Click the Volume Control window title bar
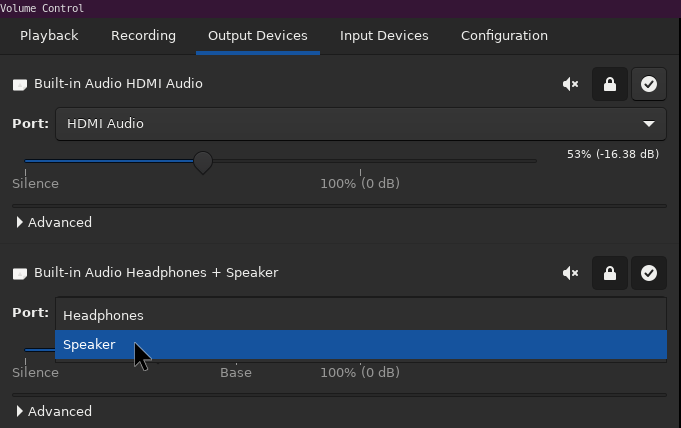The width and height of the screenshot is (681, 428). pyautogui.click(x=340, y=8)
